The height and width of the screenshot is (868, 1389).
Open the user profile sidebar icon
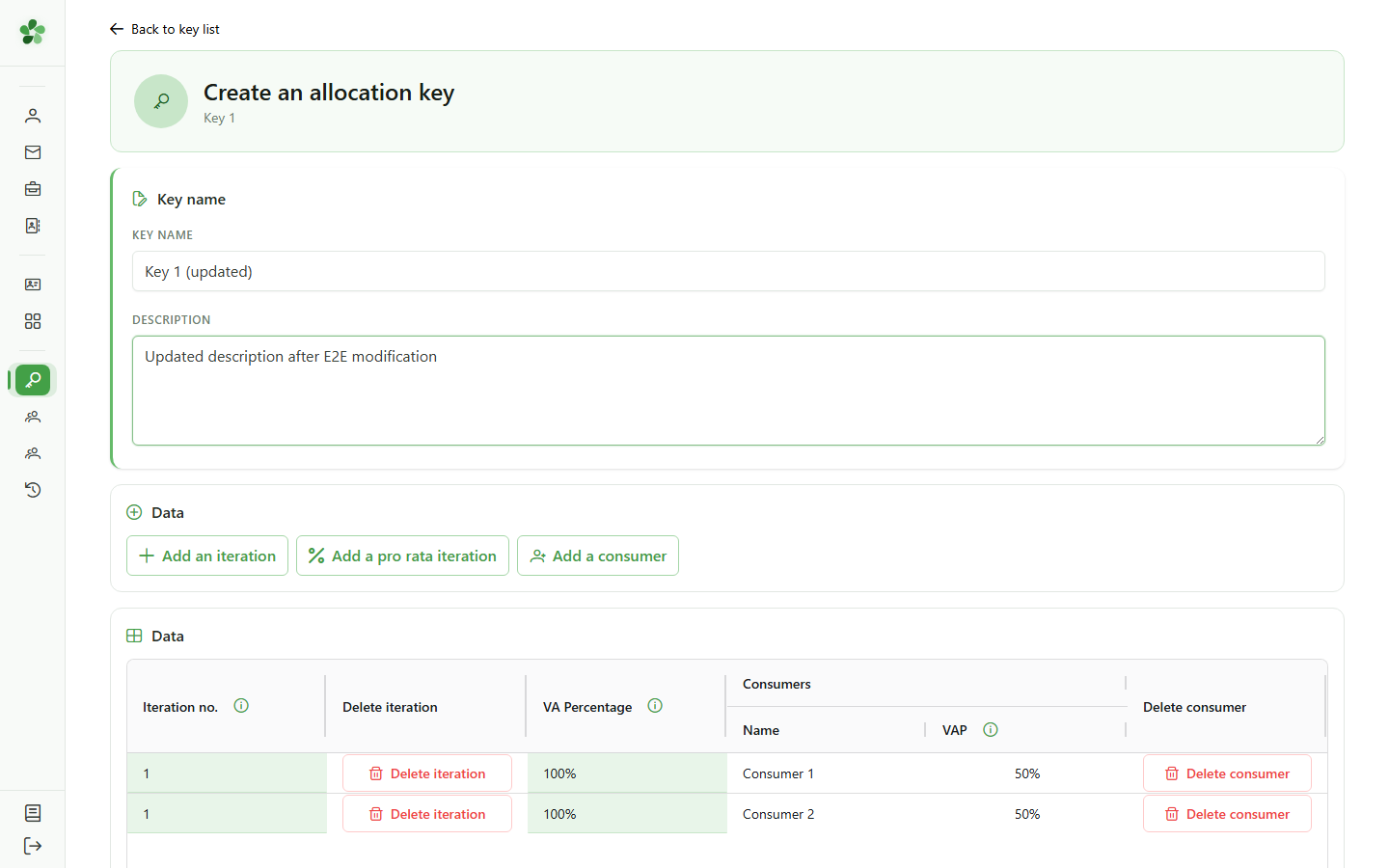[x=33, y=116]
